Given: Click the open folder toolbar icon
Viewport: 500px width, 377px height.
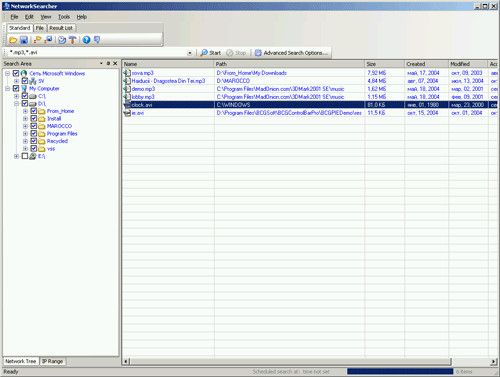Looking at the screenshot, I should [13, 40].
